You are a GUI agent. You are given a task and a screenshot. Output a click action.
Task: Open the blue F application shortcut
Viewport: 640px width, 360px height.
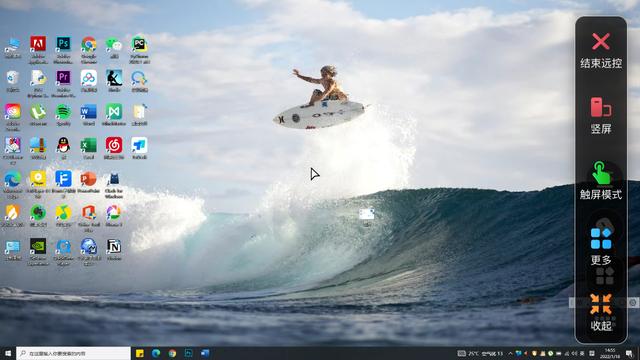63,184
